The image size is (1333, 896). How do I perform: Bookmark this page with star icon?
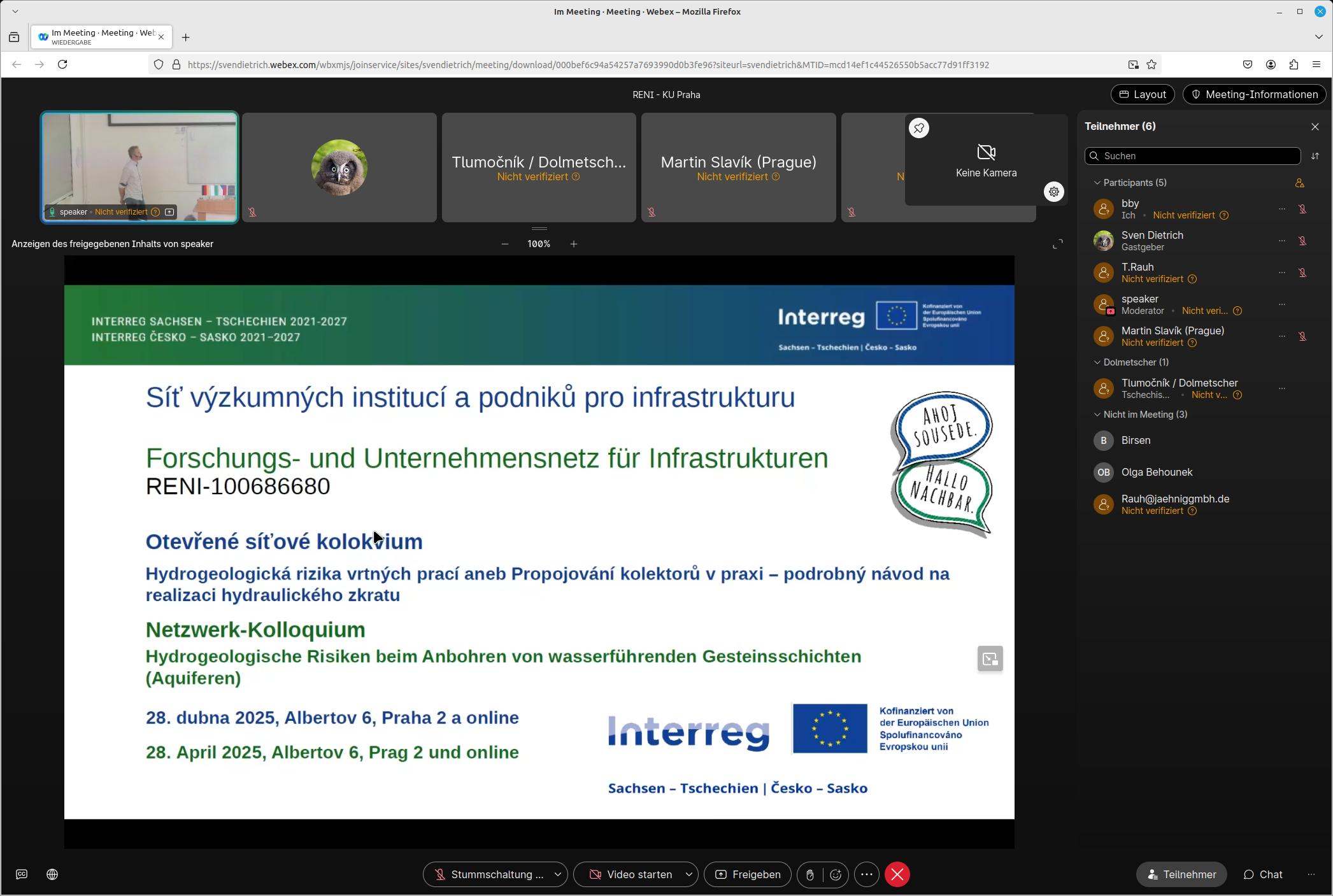pyautogui.click(x=1151, y=64)
